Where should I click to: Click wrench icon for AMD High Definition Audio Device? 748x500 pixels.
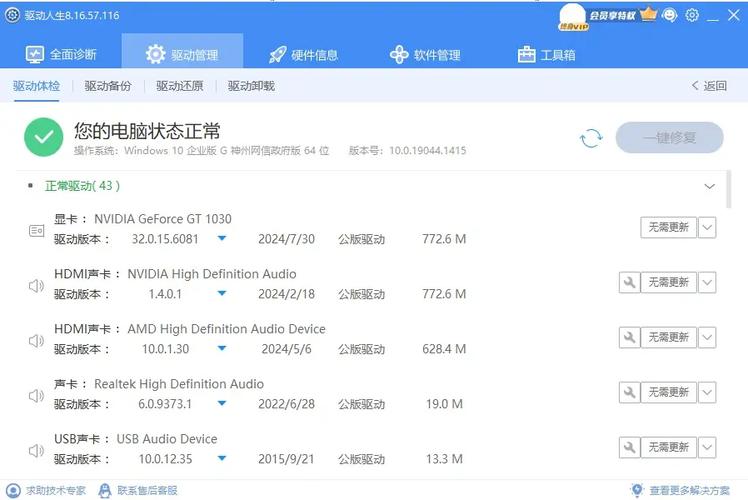click(629, 337)
